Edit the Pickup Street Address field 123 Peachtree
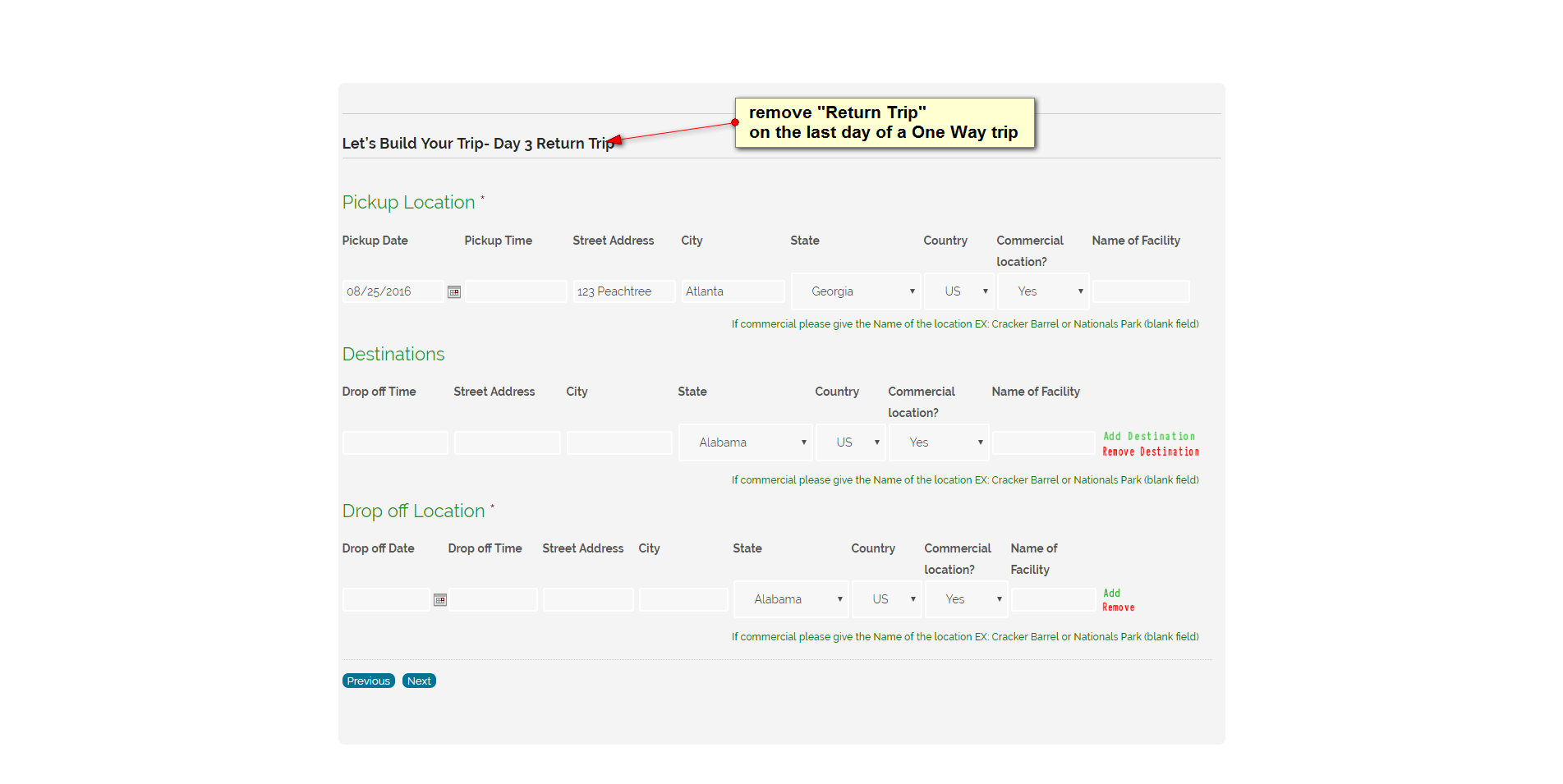The image size is (1563, 784). pos(624,291)
